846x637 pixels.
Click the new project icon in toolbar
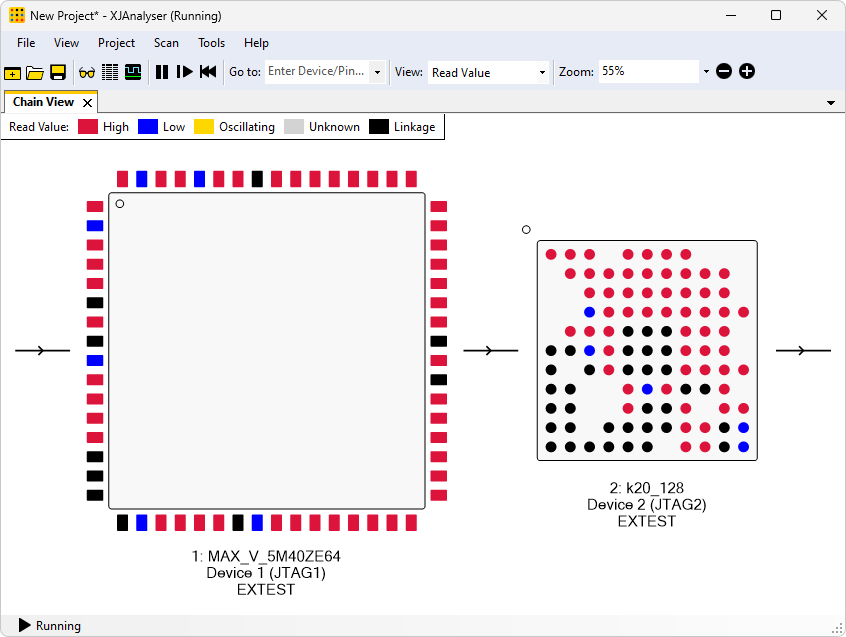click(12, 72)
